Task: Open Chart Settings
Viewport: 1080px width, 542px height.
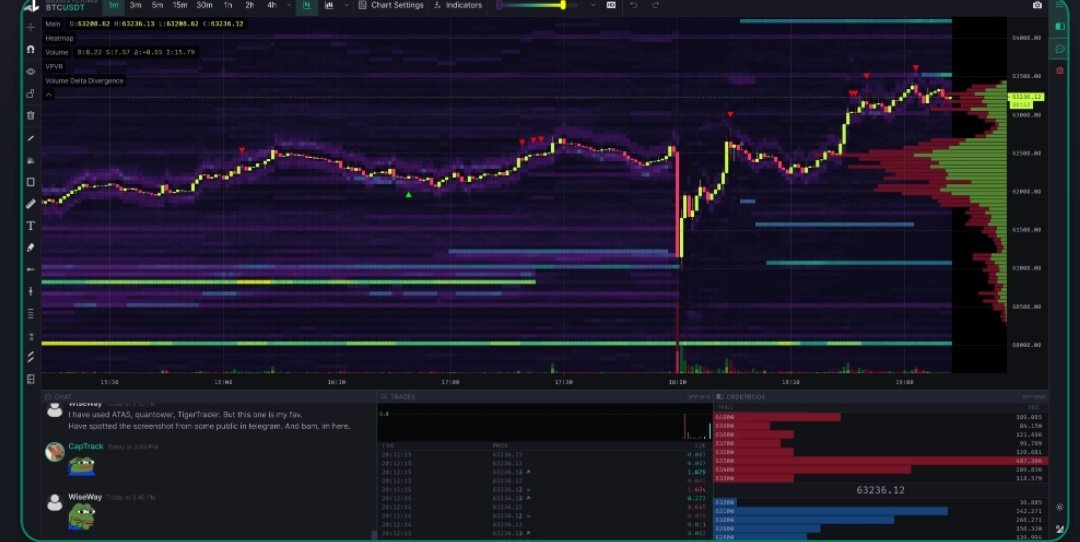Action: [x=391, y=6]
